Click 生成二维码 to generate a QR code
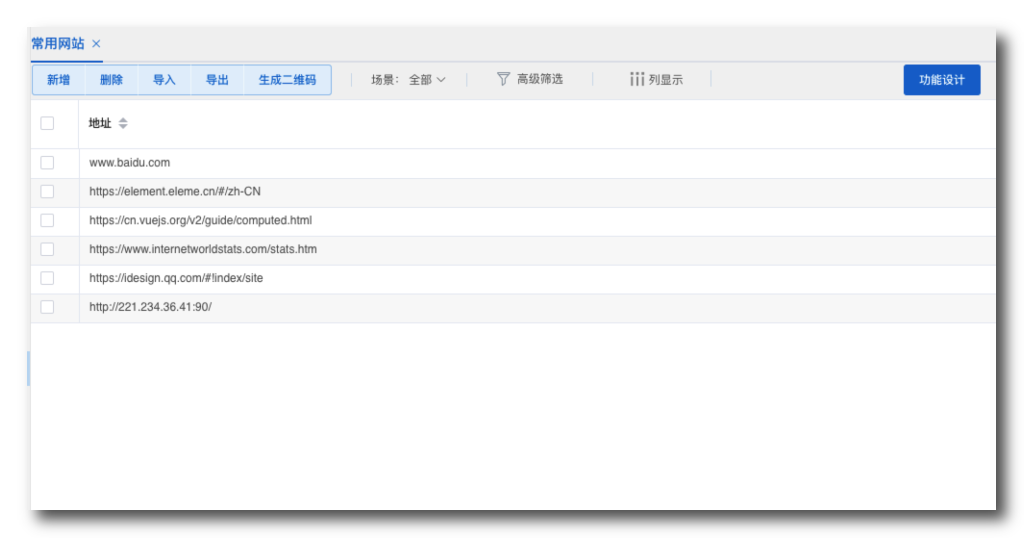 pos(287,80)
